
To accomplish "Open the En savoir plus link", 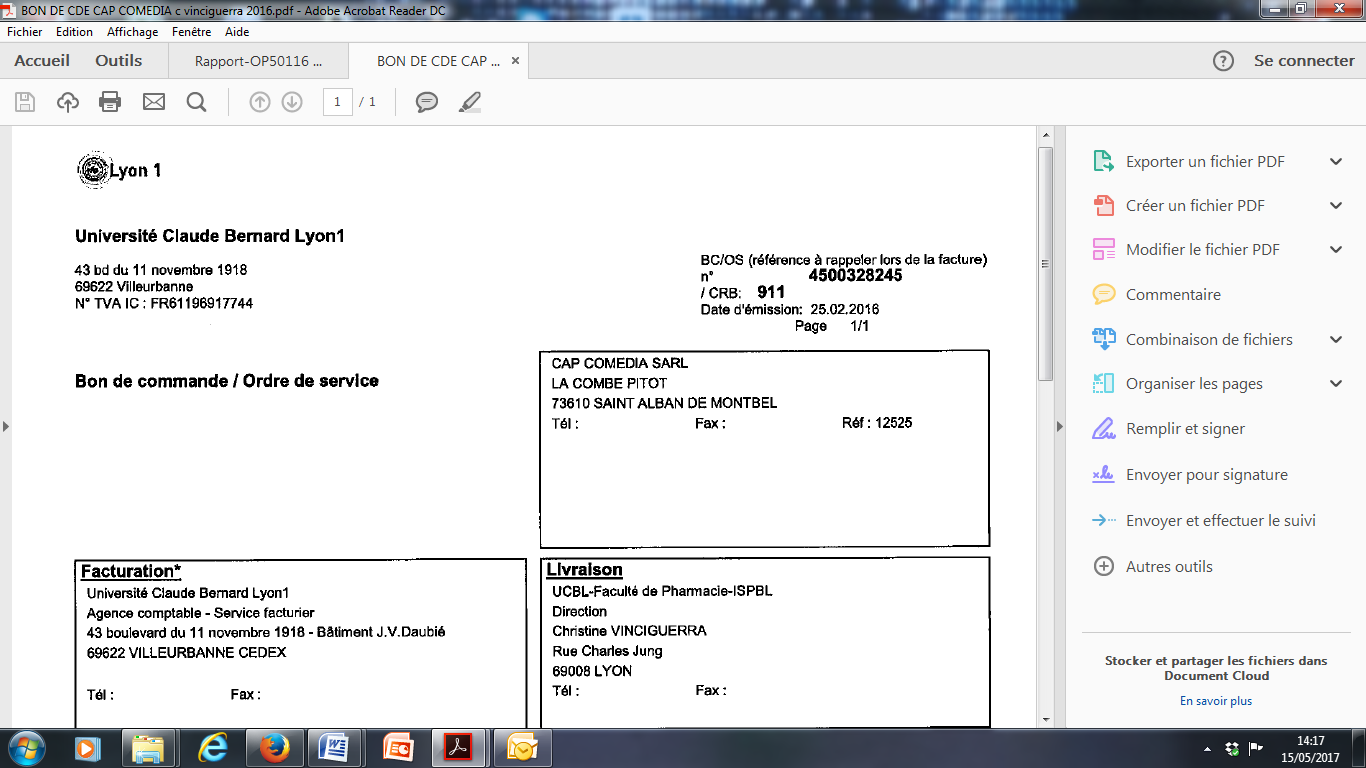I will click(x=1216, y=701).
